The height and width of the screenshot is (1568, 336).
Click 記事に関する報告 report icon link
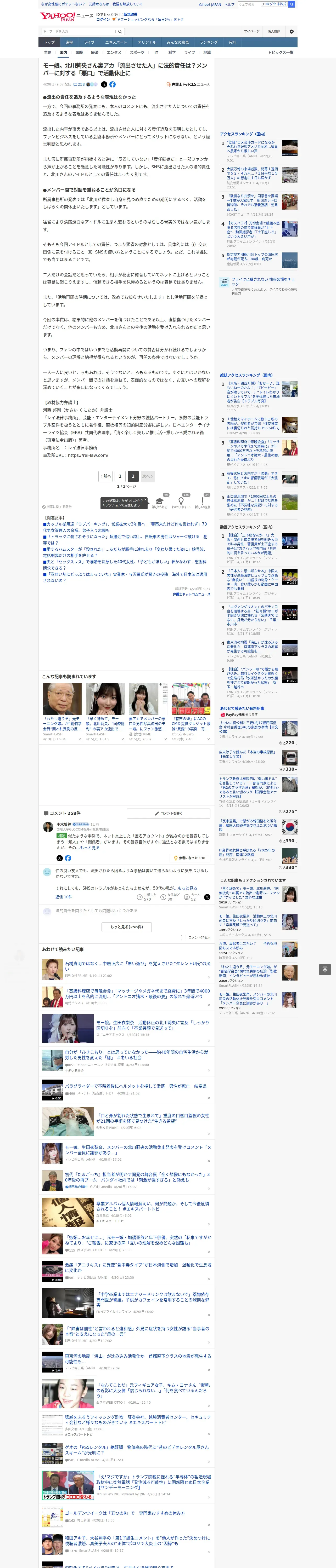57,506
